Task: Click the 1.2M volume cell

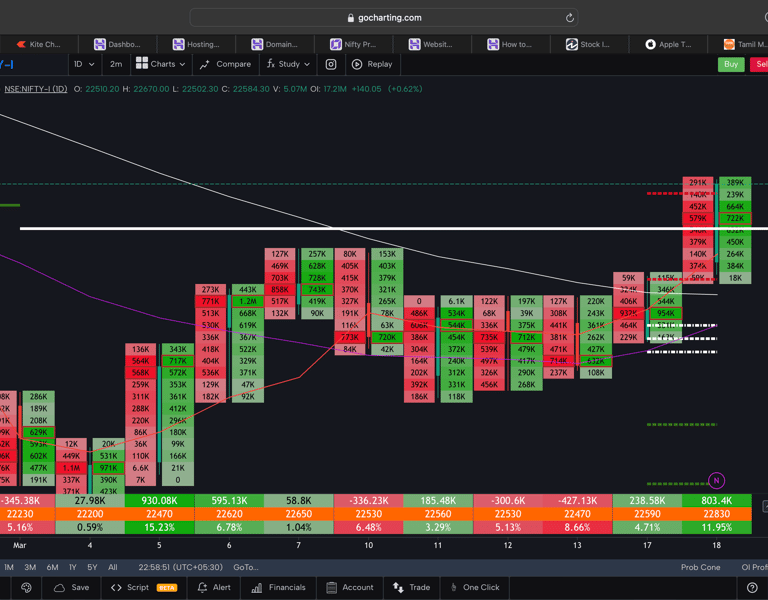Action: (x=248, y=301)
